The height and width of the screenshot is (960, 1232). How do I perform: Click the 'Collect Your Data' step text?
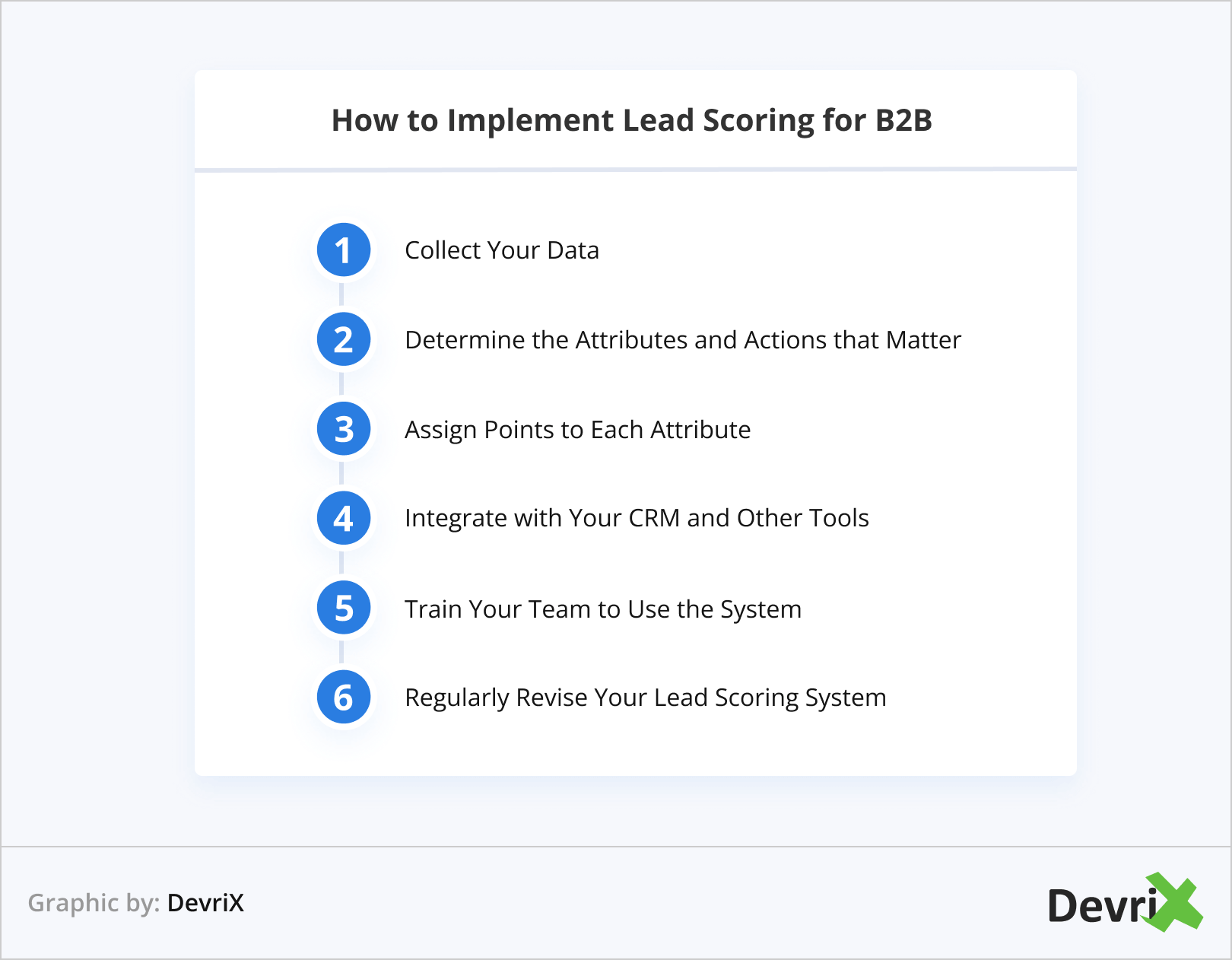[x=501, y=250]
